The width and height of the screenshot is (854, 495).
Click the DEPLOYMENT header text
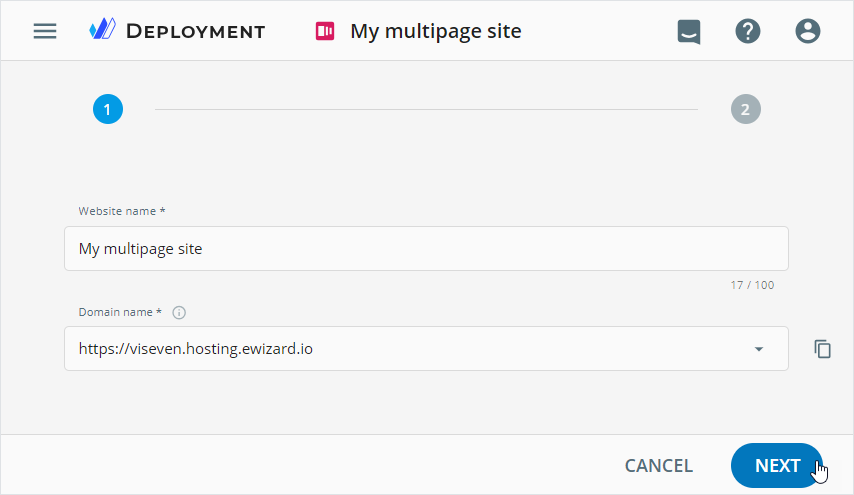coord(196,31)
